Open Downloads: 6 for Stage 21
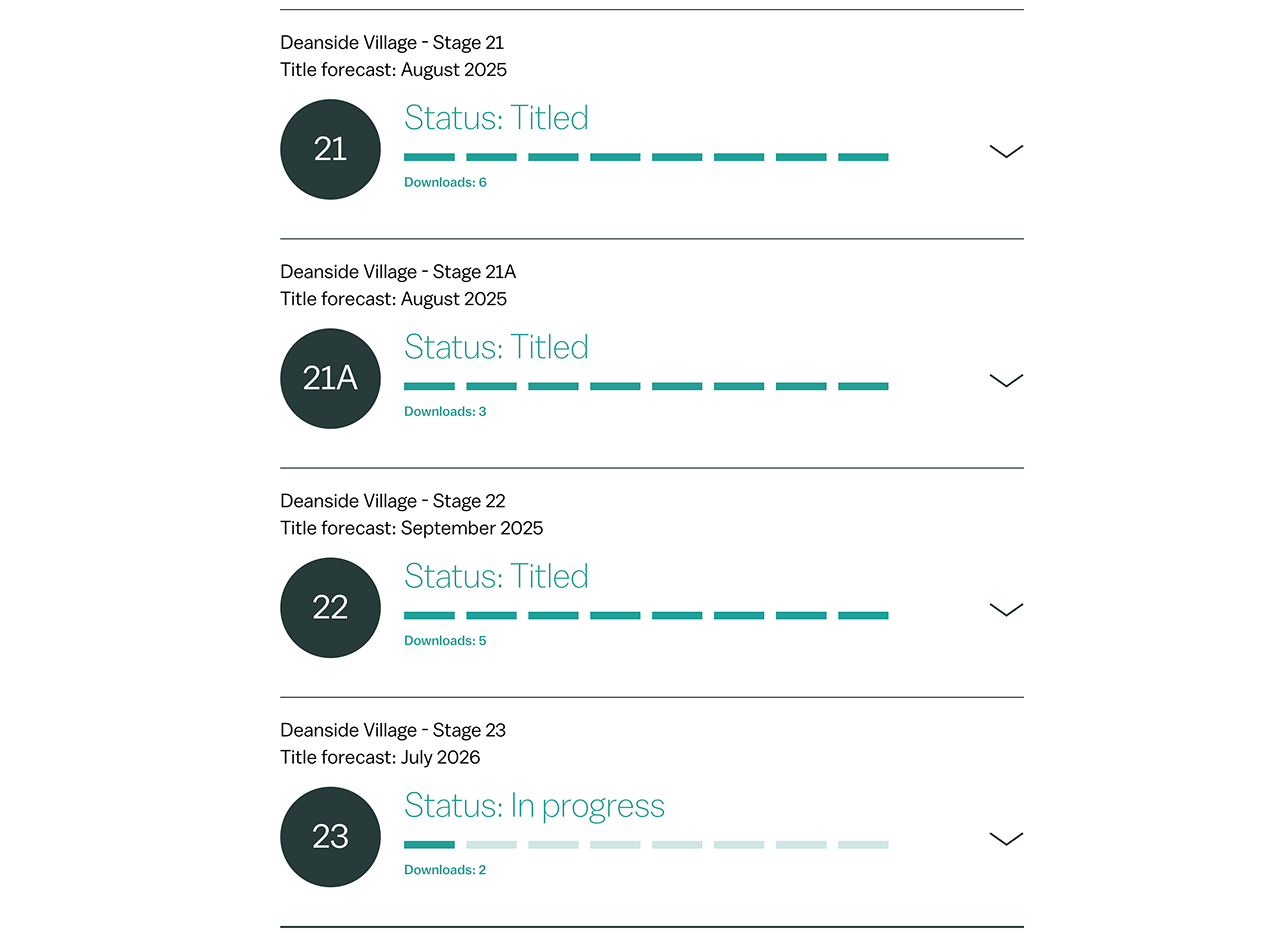 pos(445,183)
